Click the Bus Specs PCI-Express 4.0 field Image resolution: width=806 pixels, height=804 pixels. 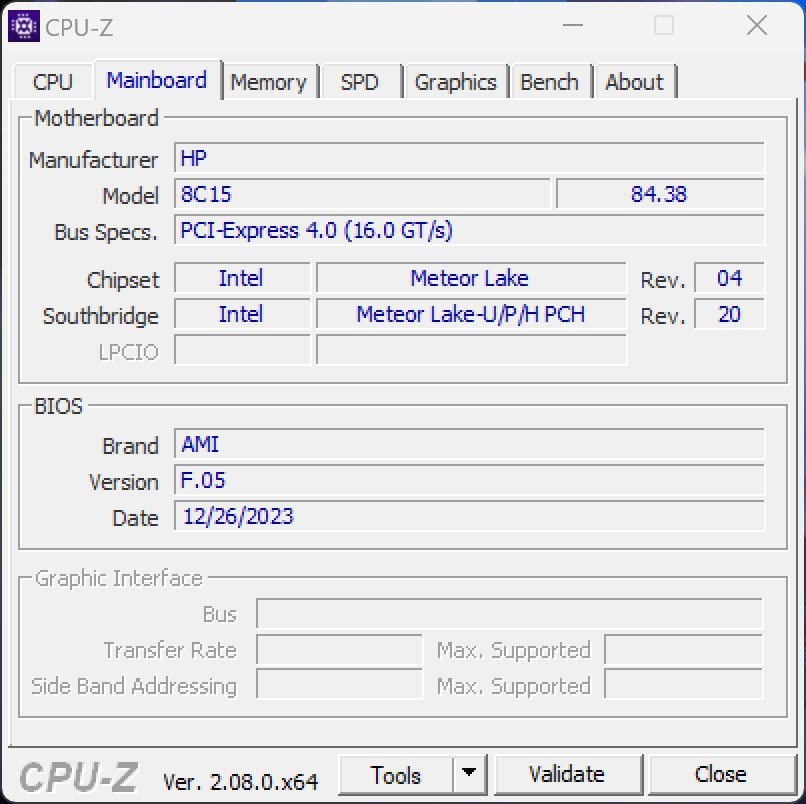coord(469,230)
